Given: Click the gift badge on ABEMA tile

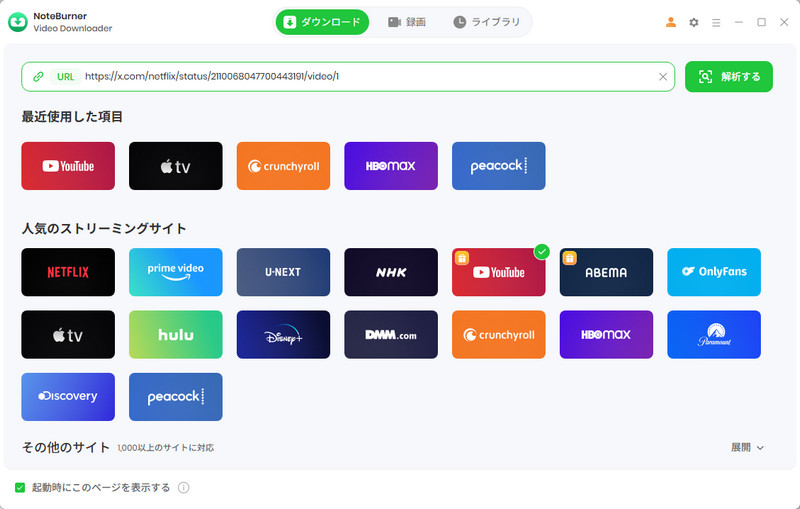Looking at the screenshot, I should (x=569, y=258).
